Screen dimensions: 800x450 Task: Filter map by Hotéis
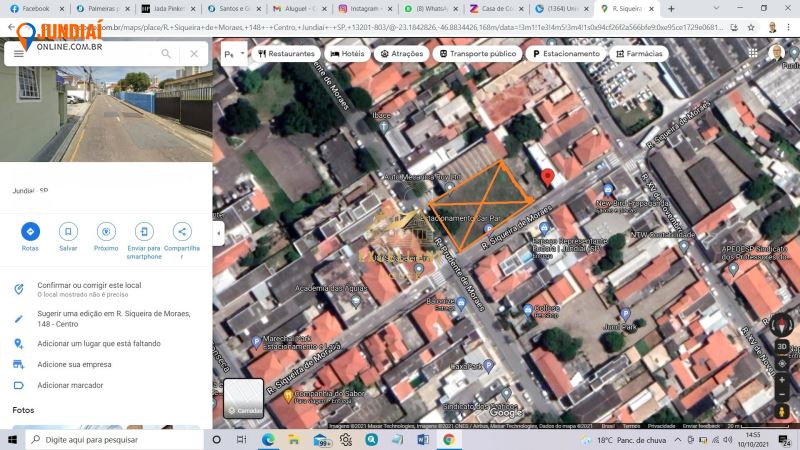pos(347,54)
